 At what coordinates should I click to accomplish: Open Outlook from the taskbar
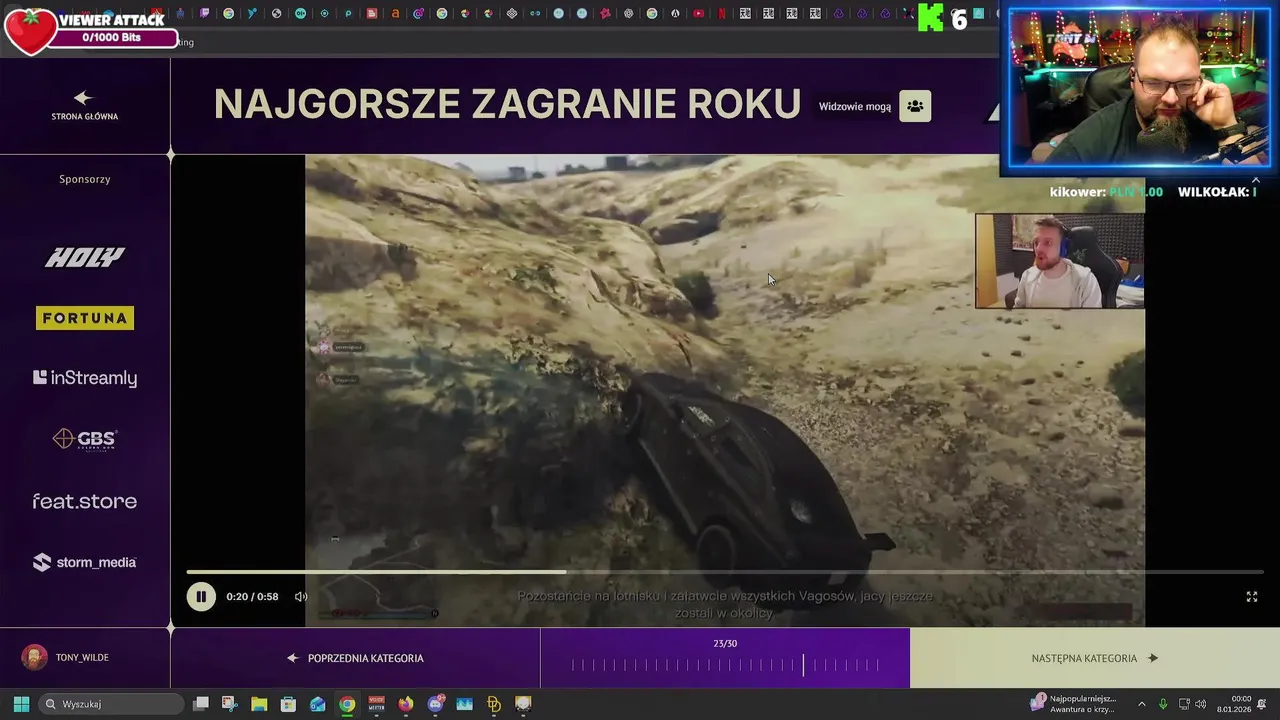[x=318, y=704]
